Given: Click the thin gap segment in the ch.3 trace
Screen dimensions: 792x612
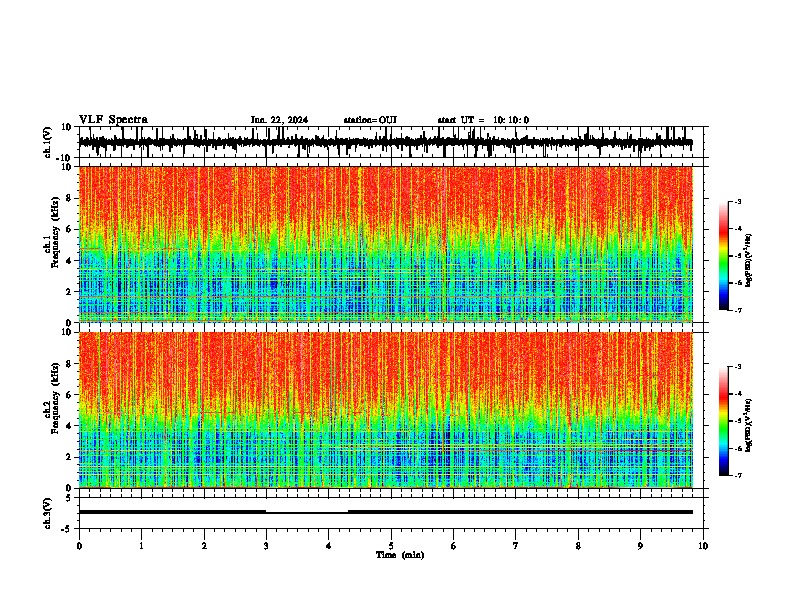Looking at the screenshot, I should 307,513.
